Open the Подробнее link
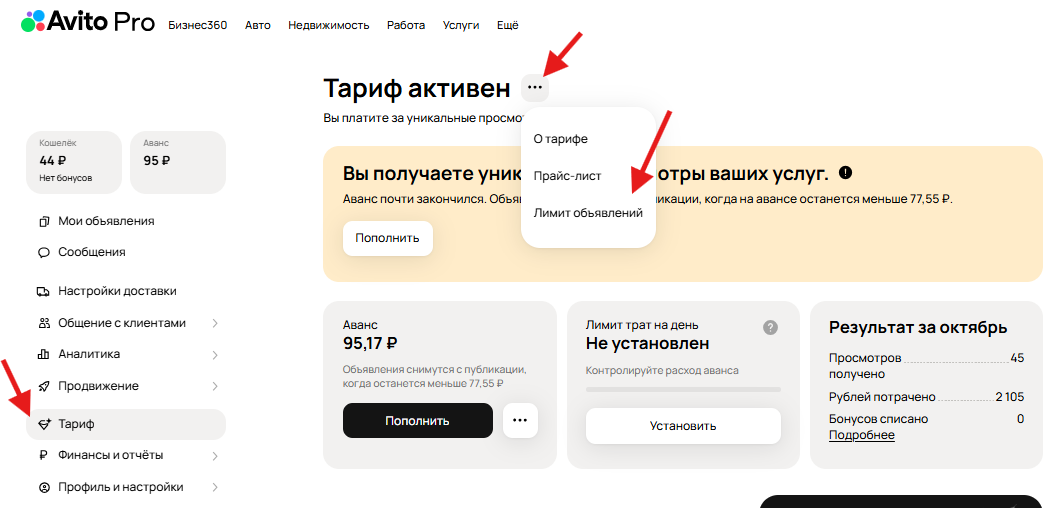Screen dimensions: 1064x508 (x=862, y=435)
